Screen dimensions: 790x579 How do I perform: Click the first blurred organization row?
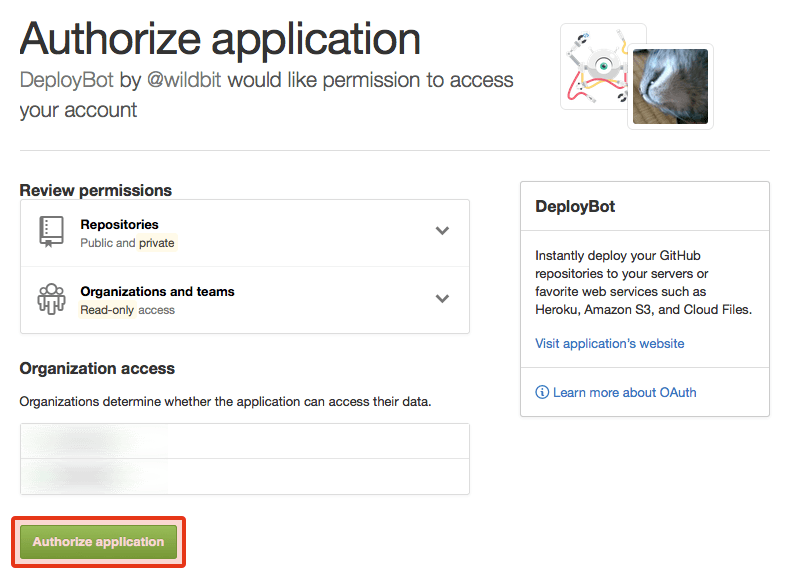[x=244, y=441]
